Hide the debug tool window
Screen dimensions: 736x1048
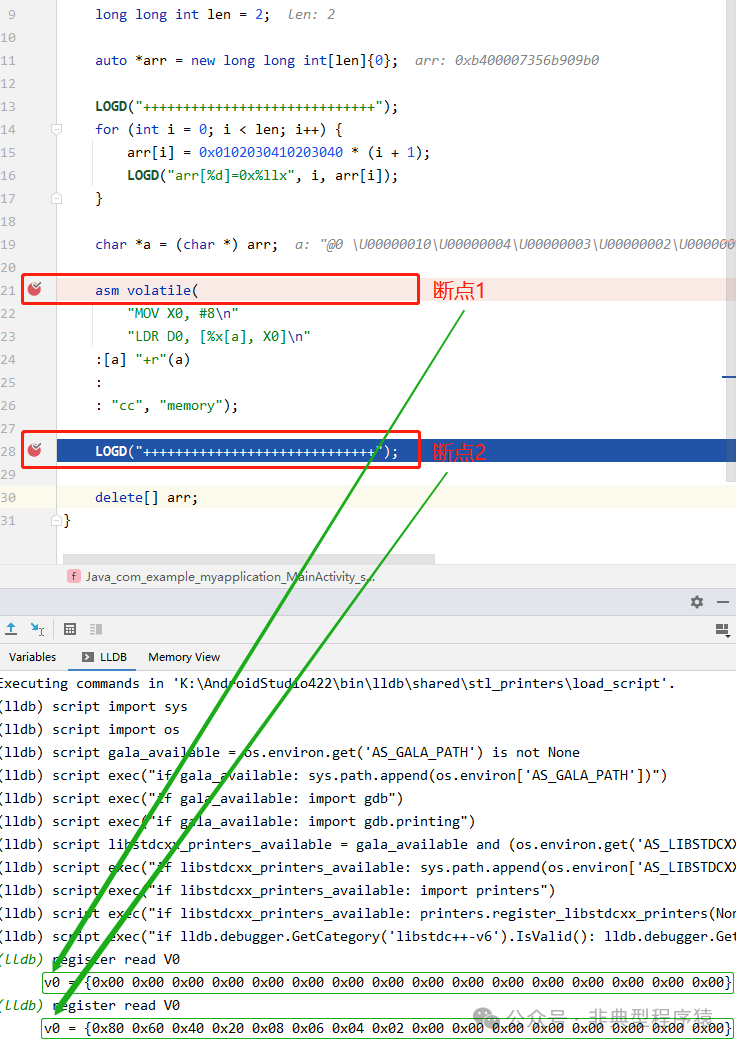[723, 602]
